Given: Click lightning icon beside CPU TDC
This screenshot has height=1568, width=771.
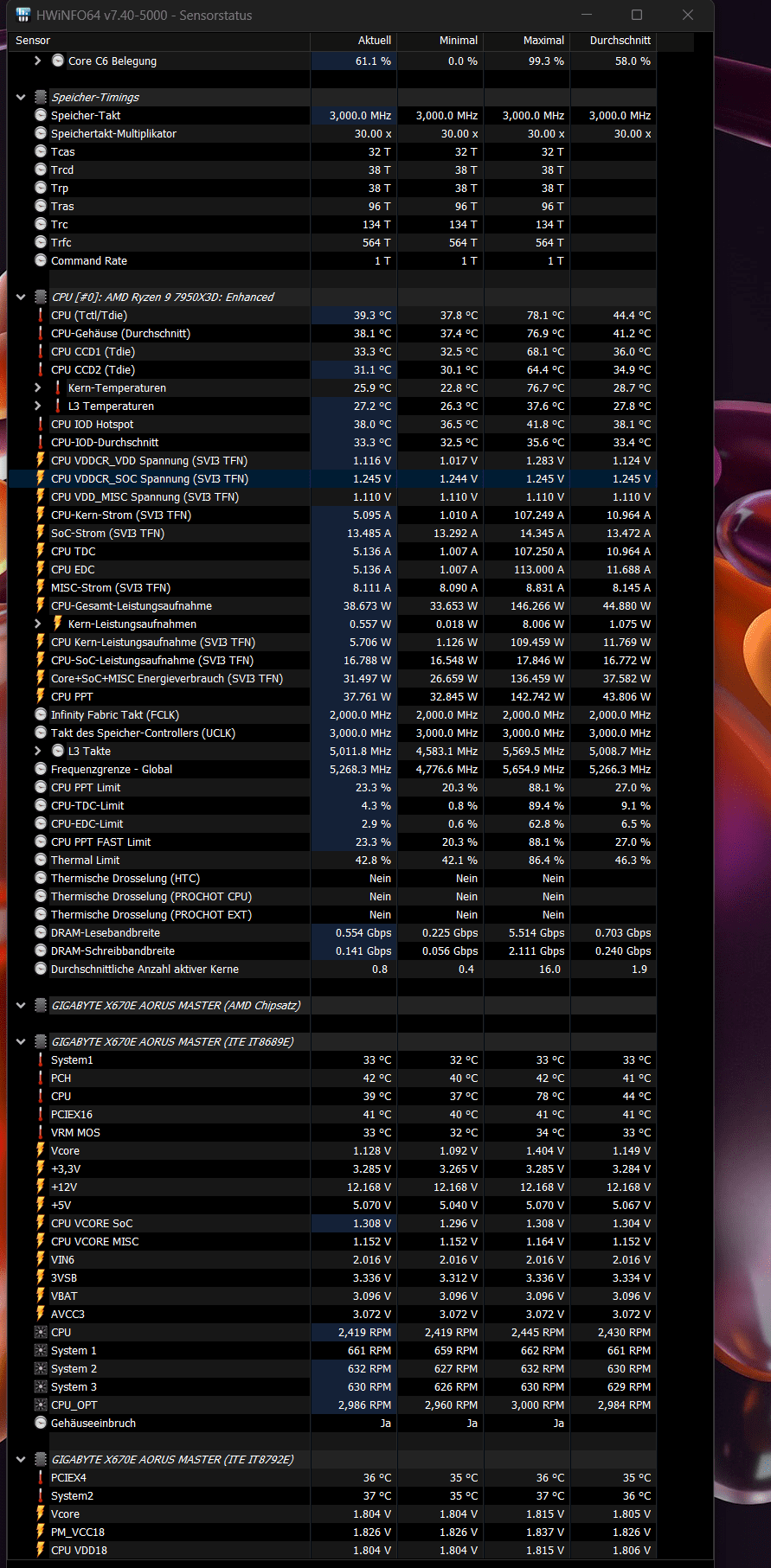Looking at the screenshot, I should tap(41, 551).
